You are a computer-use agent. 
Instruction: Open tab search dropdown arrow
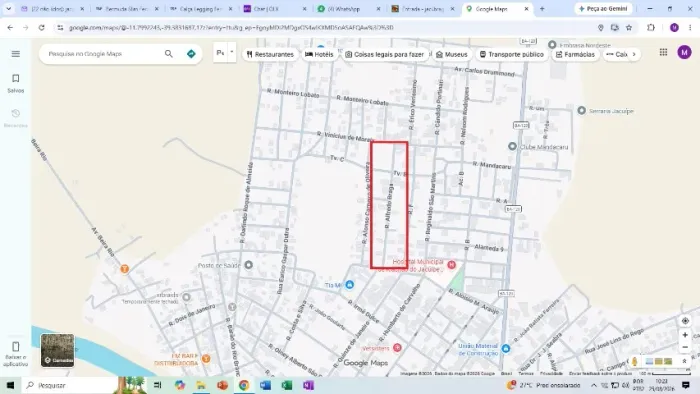click(x=8, y=9)
